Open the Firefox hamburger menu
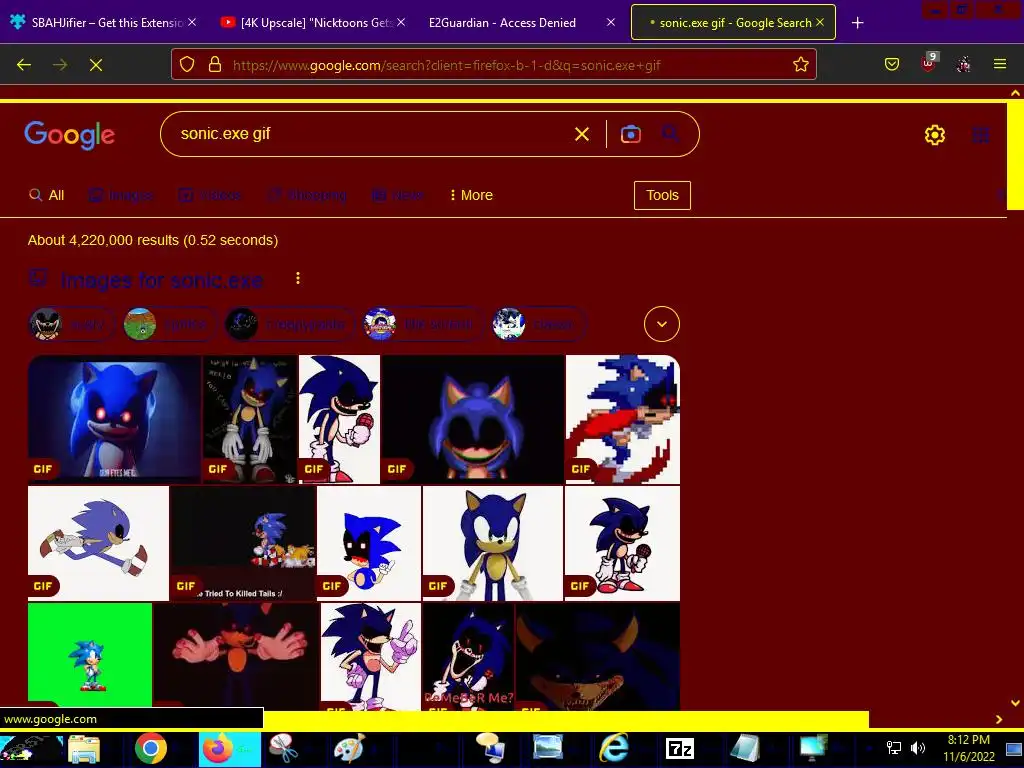 click(x=1000, y=64)
